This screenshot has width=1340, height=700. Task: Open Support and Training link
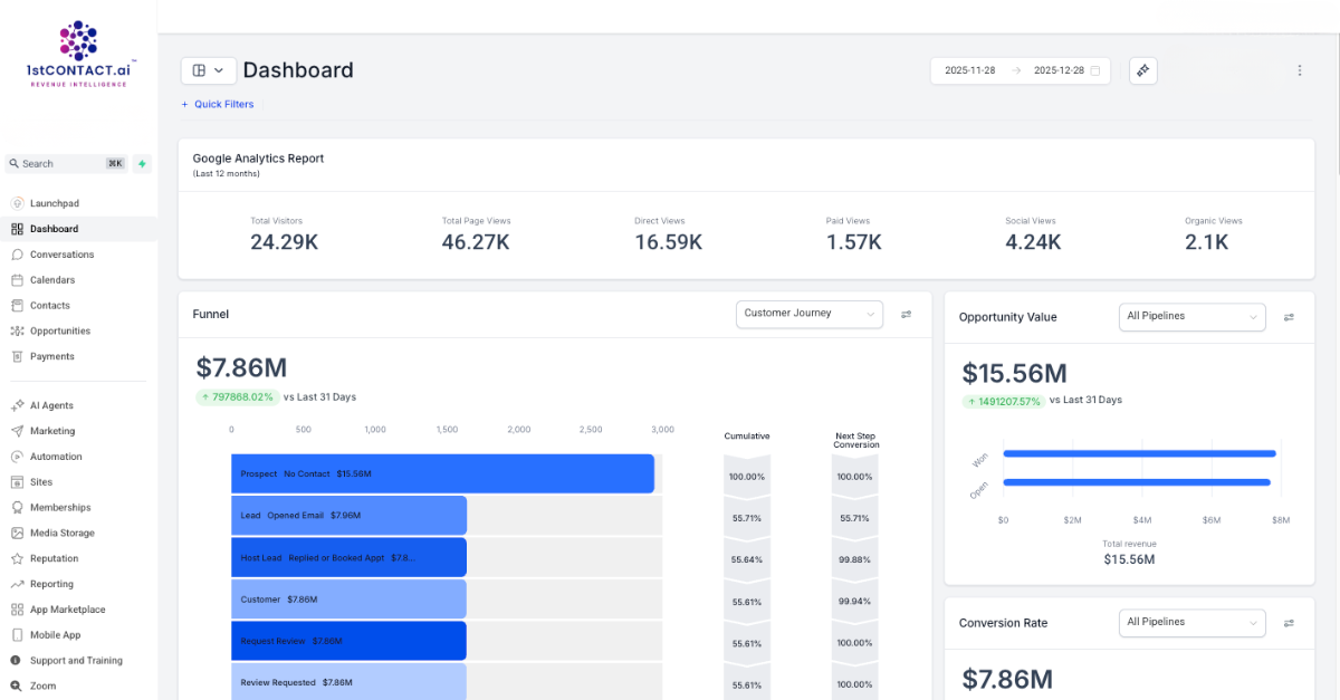pos(75,661)
